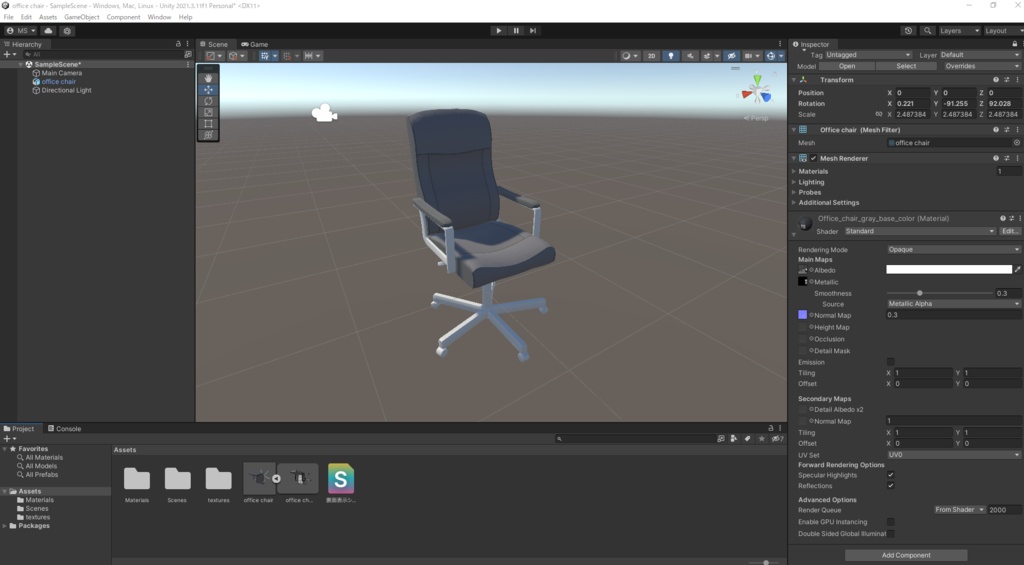Viewport: 1024px width, 565px height.
Task: Toggle the Emission checkbox
Action: coord(890,362)
